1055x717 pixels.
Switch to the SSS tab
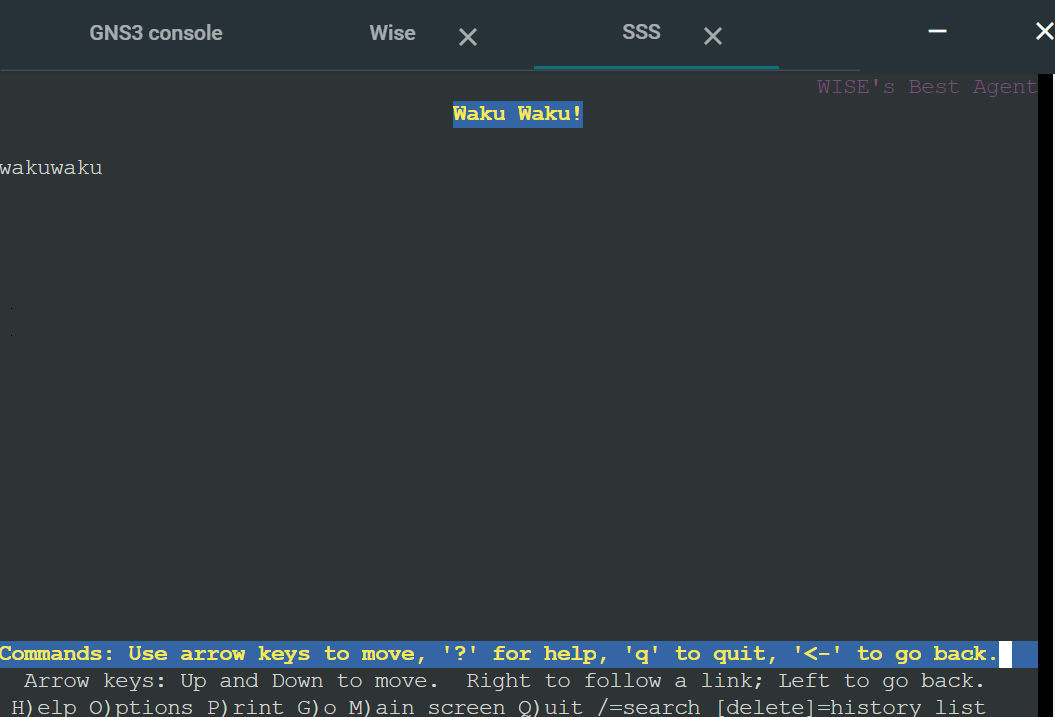[640, 31]
